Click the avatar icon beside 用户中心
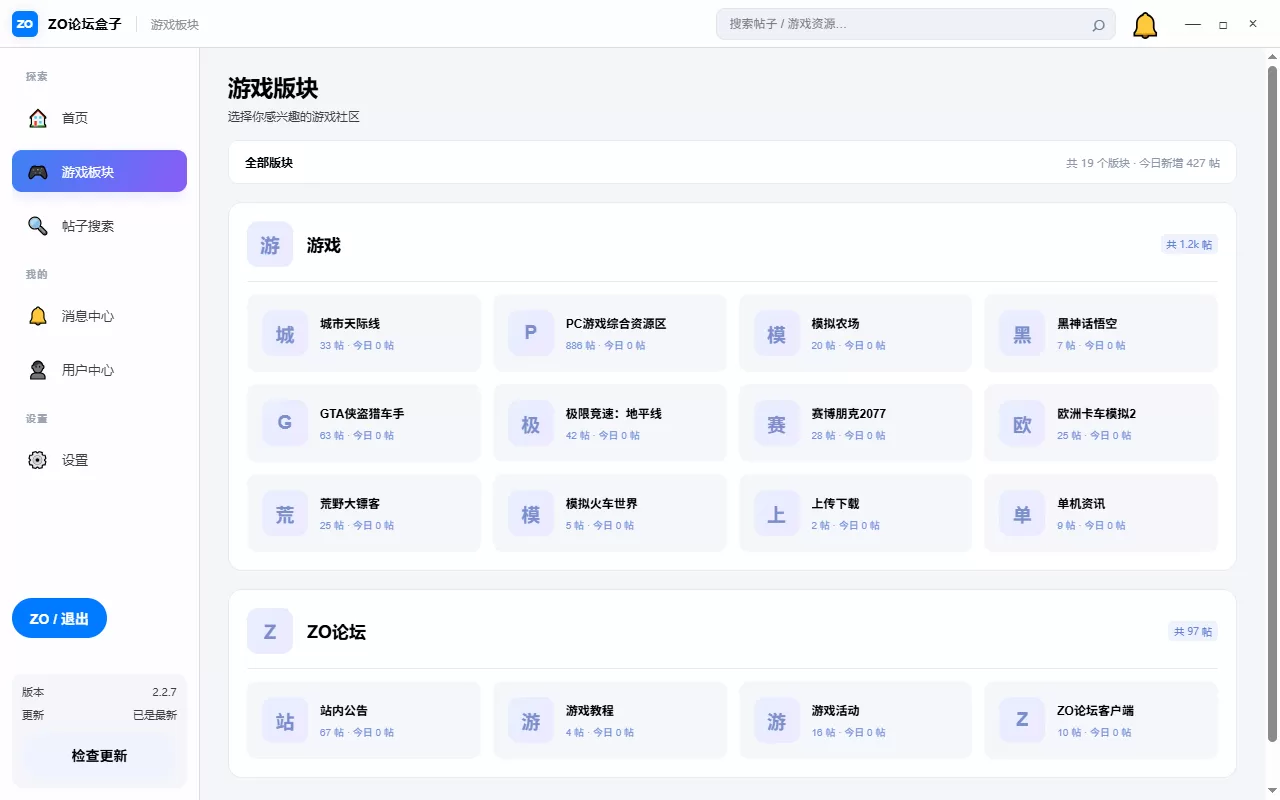 pos(38,370)
